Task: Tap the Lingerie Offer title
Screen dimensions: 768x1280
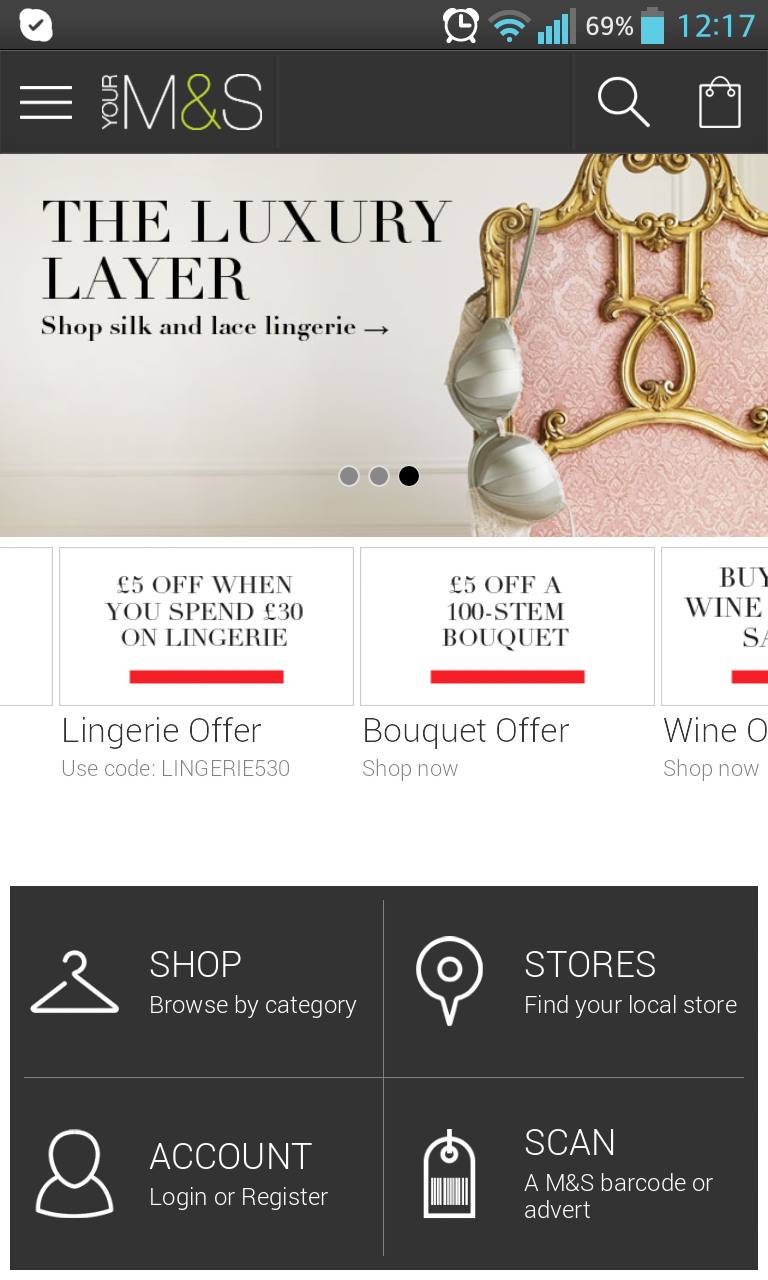Action: (161, 731)
